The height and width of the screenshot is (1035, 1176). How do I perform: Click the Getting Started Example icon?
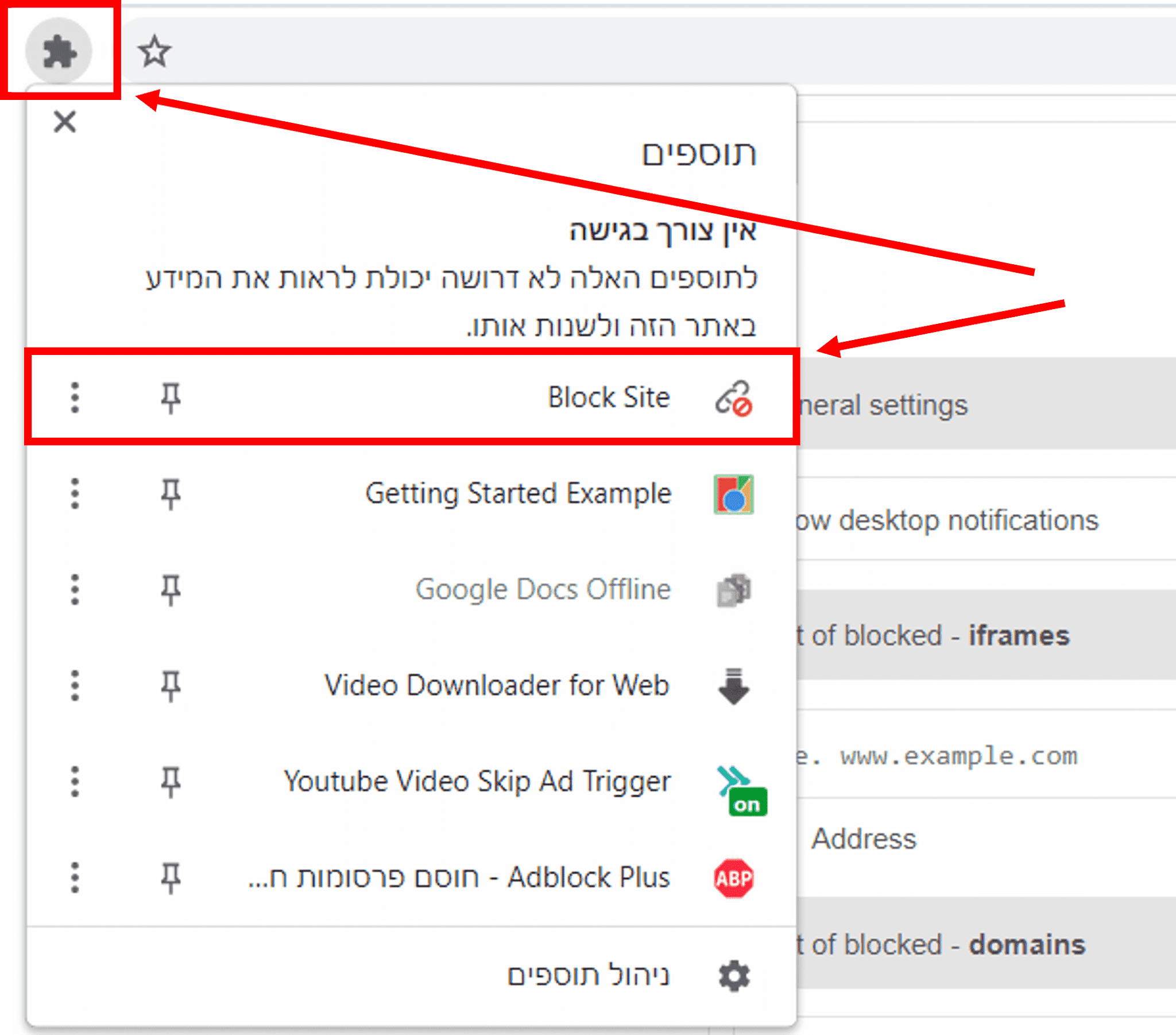click(733, 495)
